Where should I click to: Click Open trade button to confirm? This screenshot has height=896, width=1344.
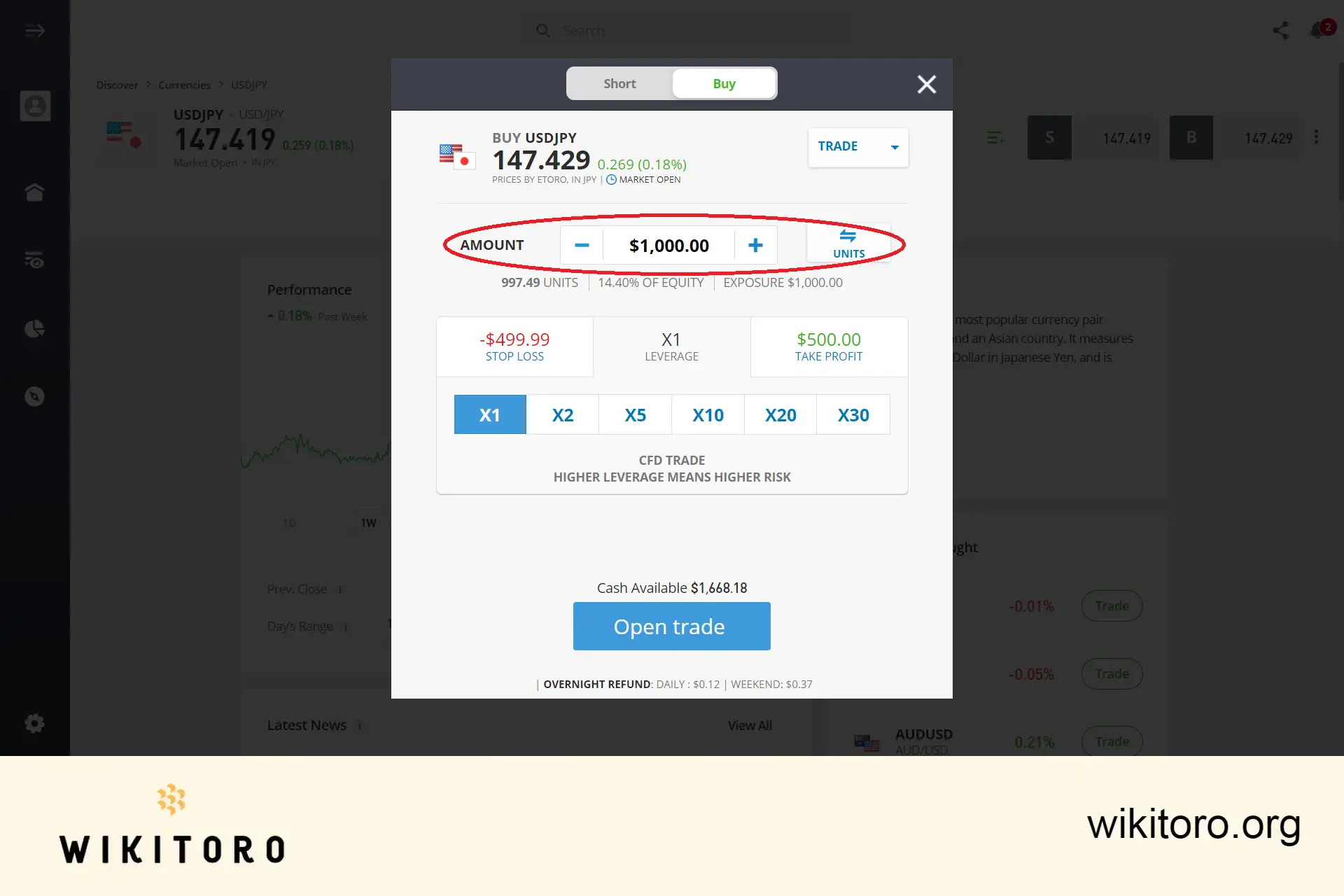671,625
